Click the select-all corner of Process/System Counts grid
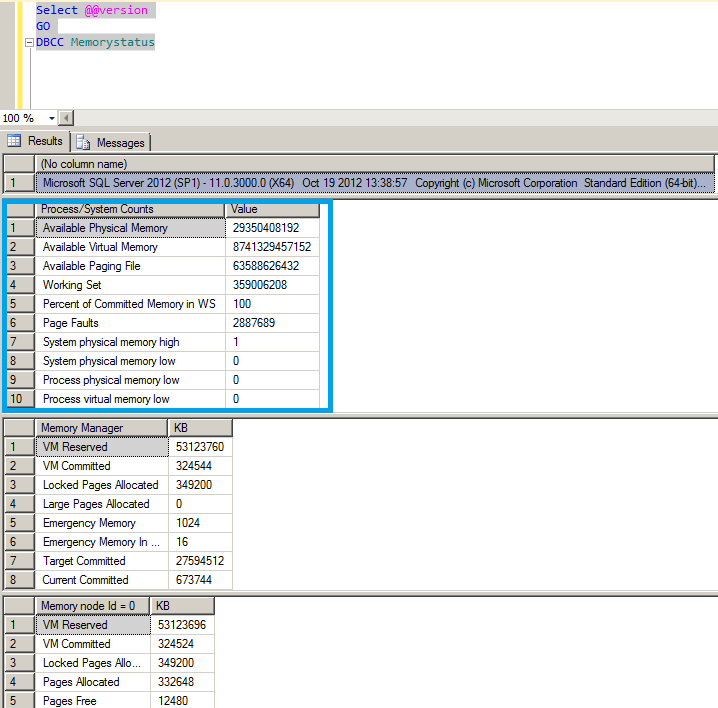 (x=19, y=209)
